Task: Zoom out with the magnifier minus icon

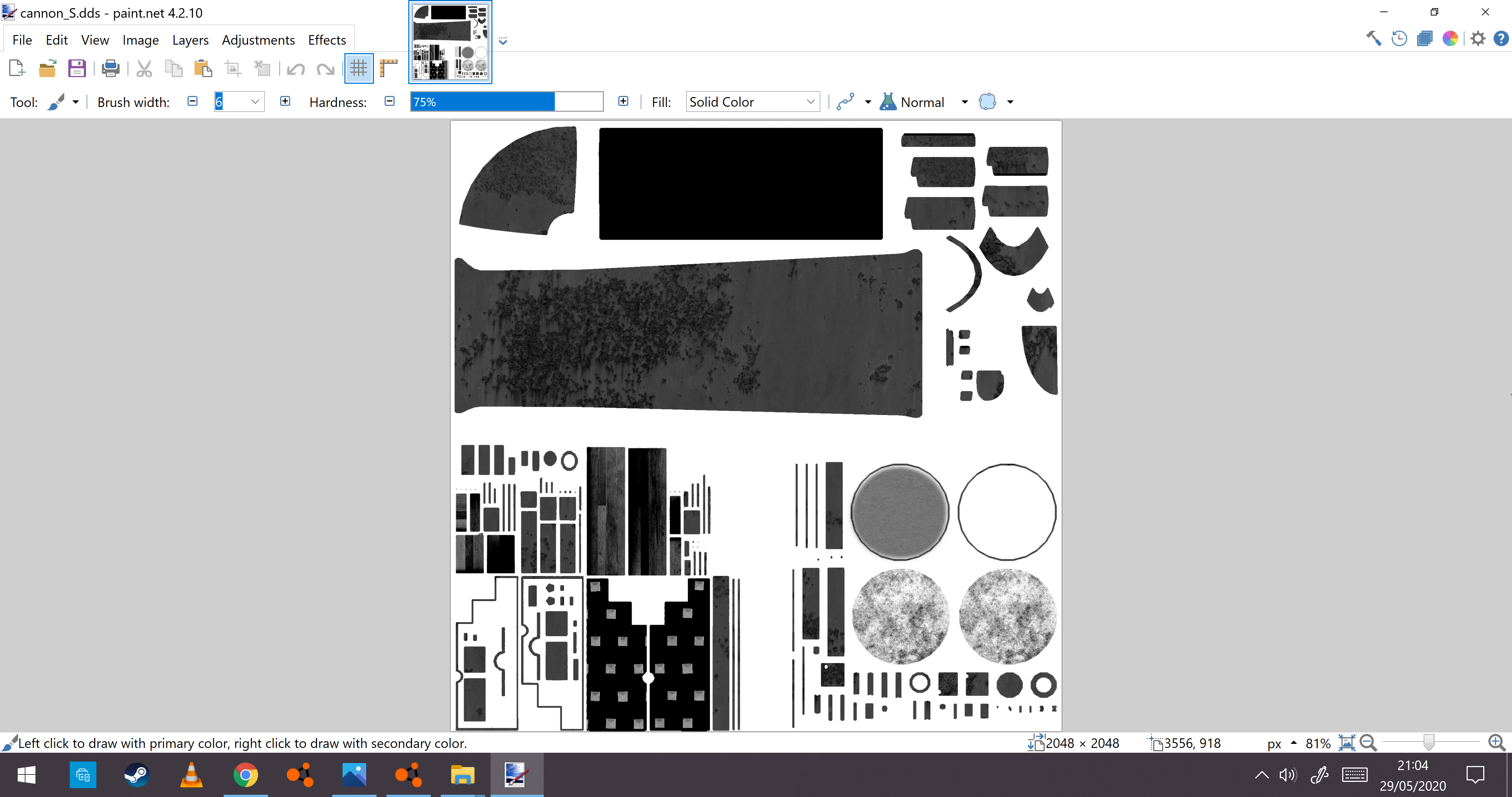Action: (x=1368, y=743)
